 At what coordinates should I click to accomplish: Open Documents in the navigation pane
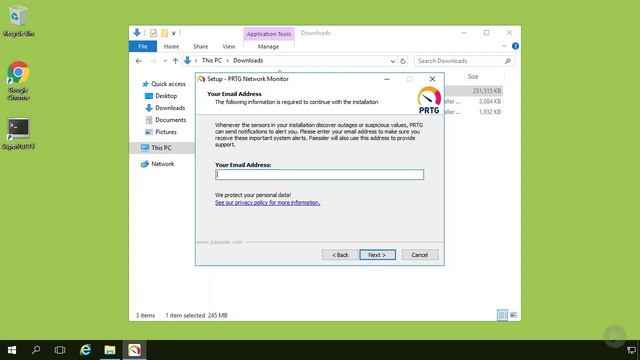tap(166, 120)
